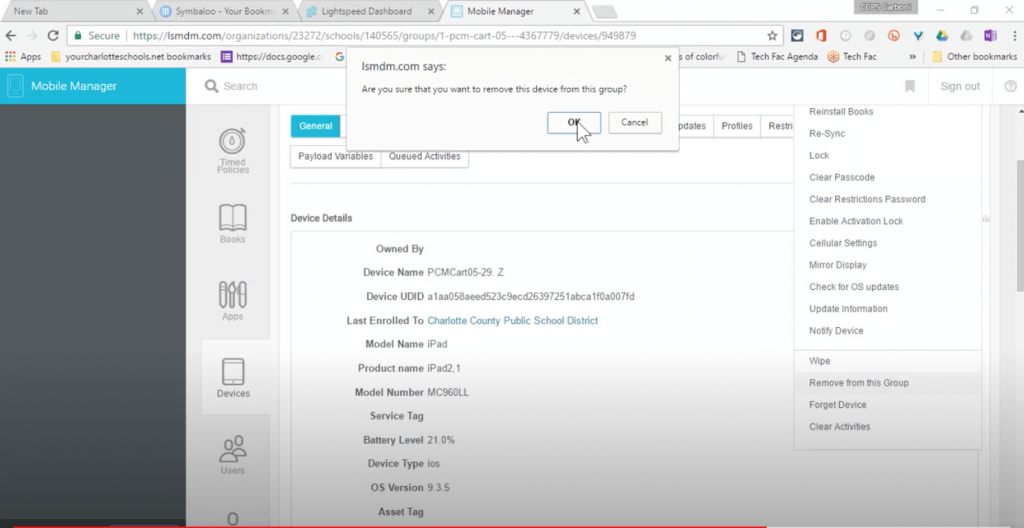Open docs.google.com bookmark

[272, 57]
